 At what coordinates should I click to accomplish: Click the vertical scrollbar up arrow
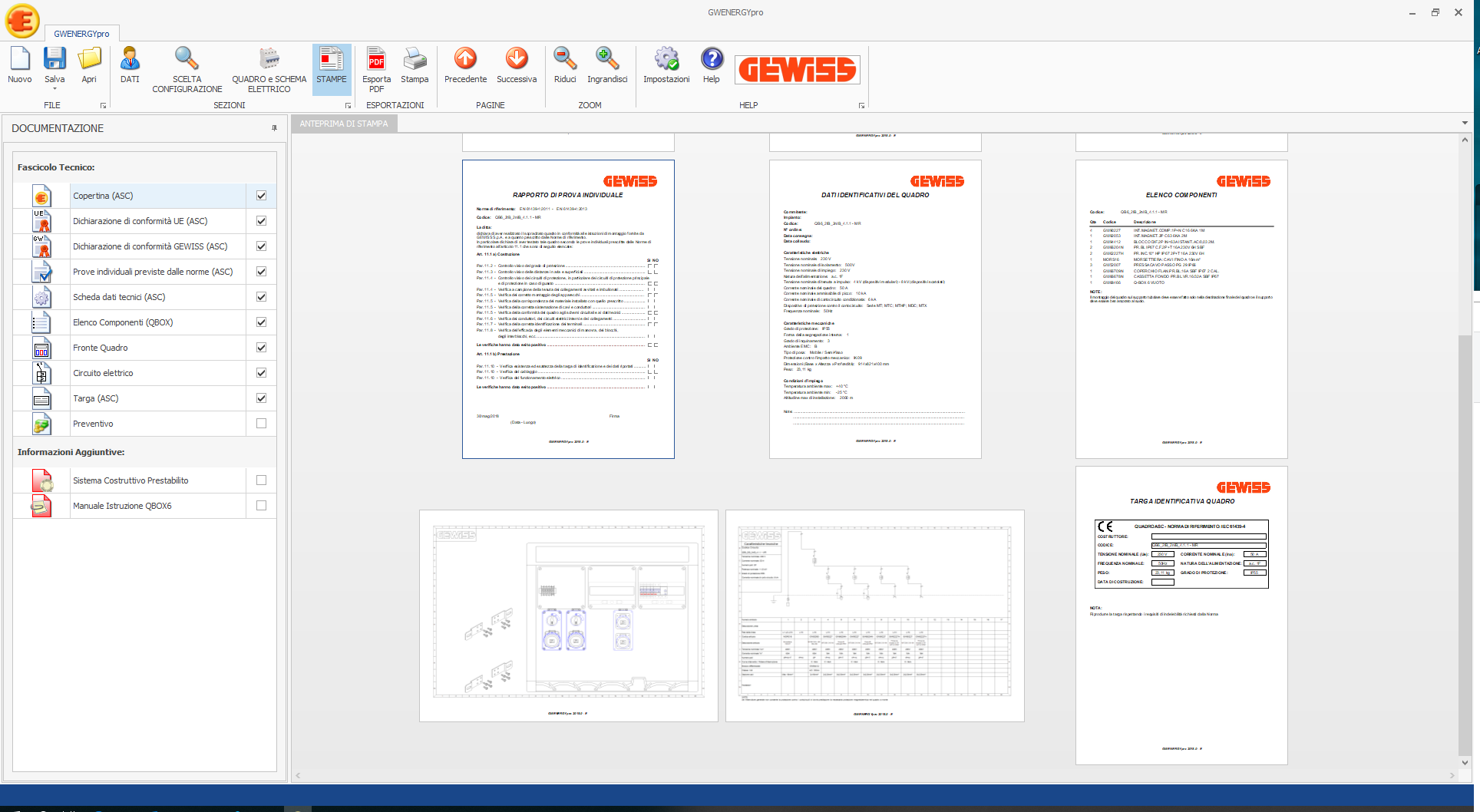click(1465, 140)
